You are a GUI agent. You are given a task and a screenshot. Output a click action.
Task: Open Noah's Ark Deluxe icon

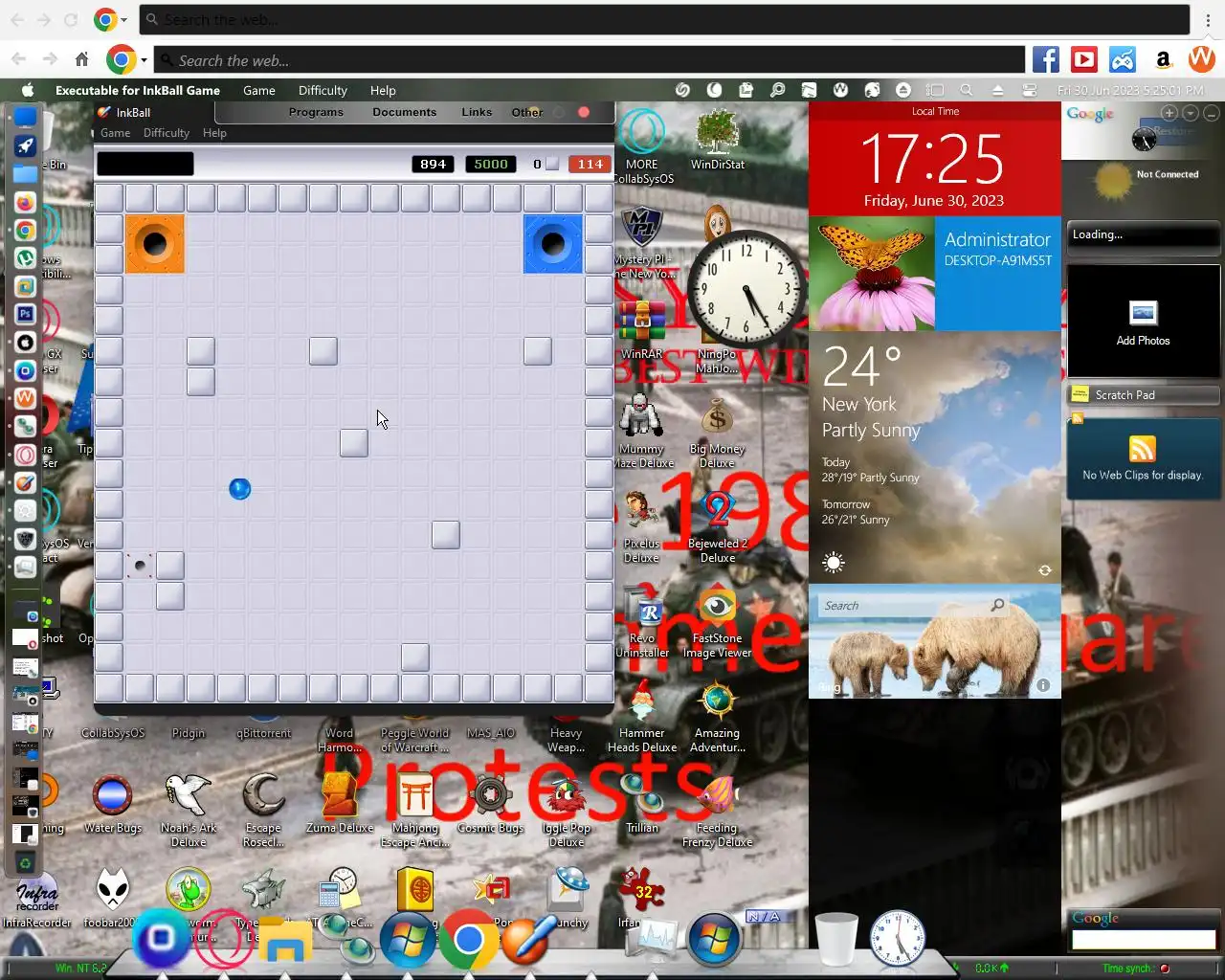tap(189, 810)
